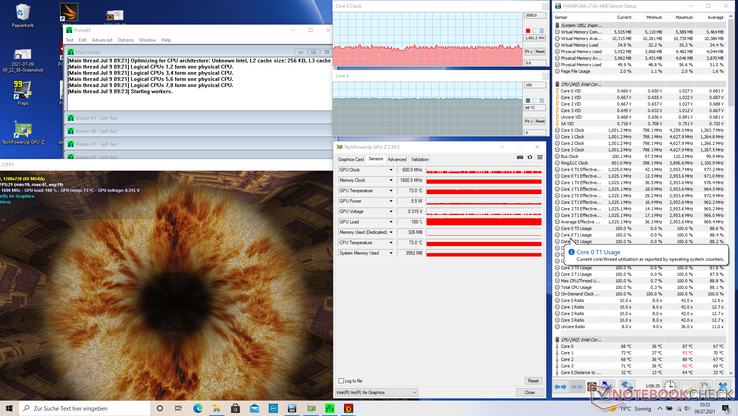Open the TechPowerUp GPU-Z desktop shortcut
Image resolution: width=738 pixels, height=416 pixels.
[x=23, y=133]
